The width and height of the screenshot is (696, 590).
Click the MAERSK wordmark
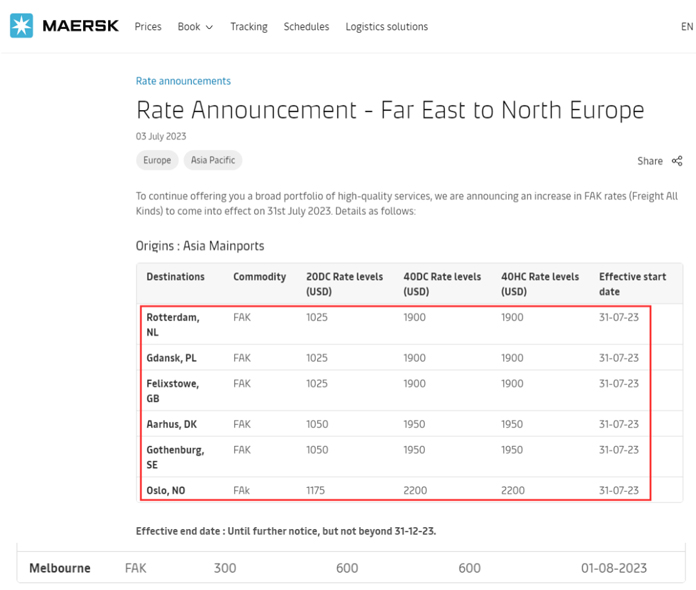80,26
